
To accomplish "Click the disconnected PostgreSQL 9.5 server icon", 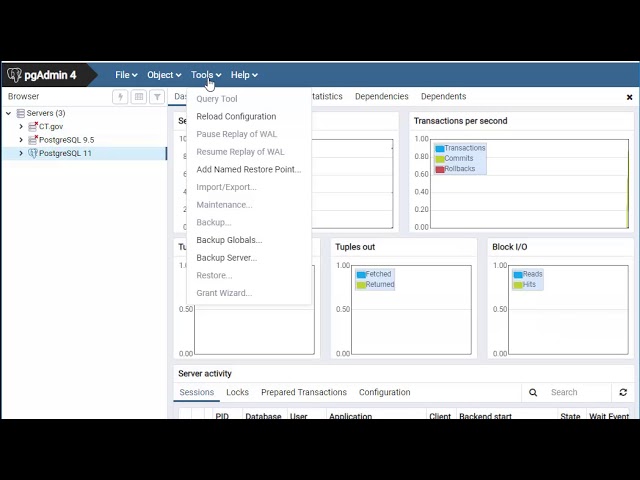I will pos(33,140).
